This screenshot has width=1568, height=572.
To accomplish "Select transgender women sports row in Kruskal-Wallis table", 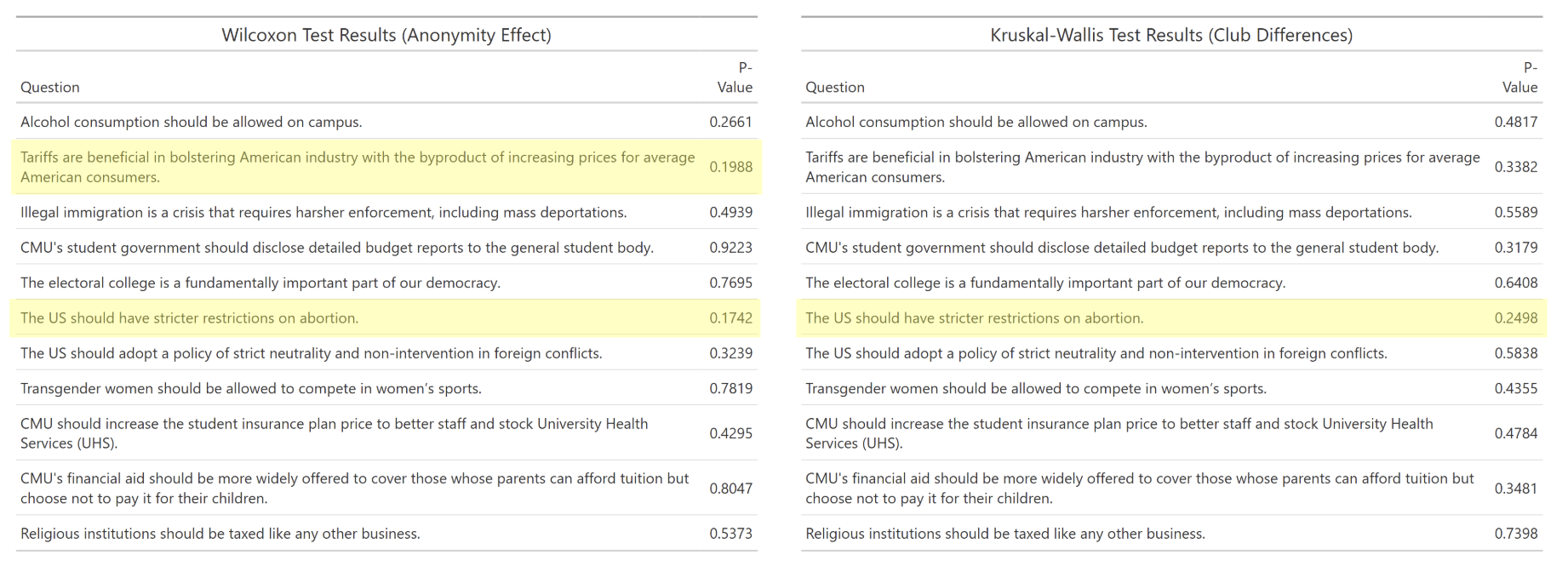I will pos(1171,388).
